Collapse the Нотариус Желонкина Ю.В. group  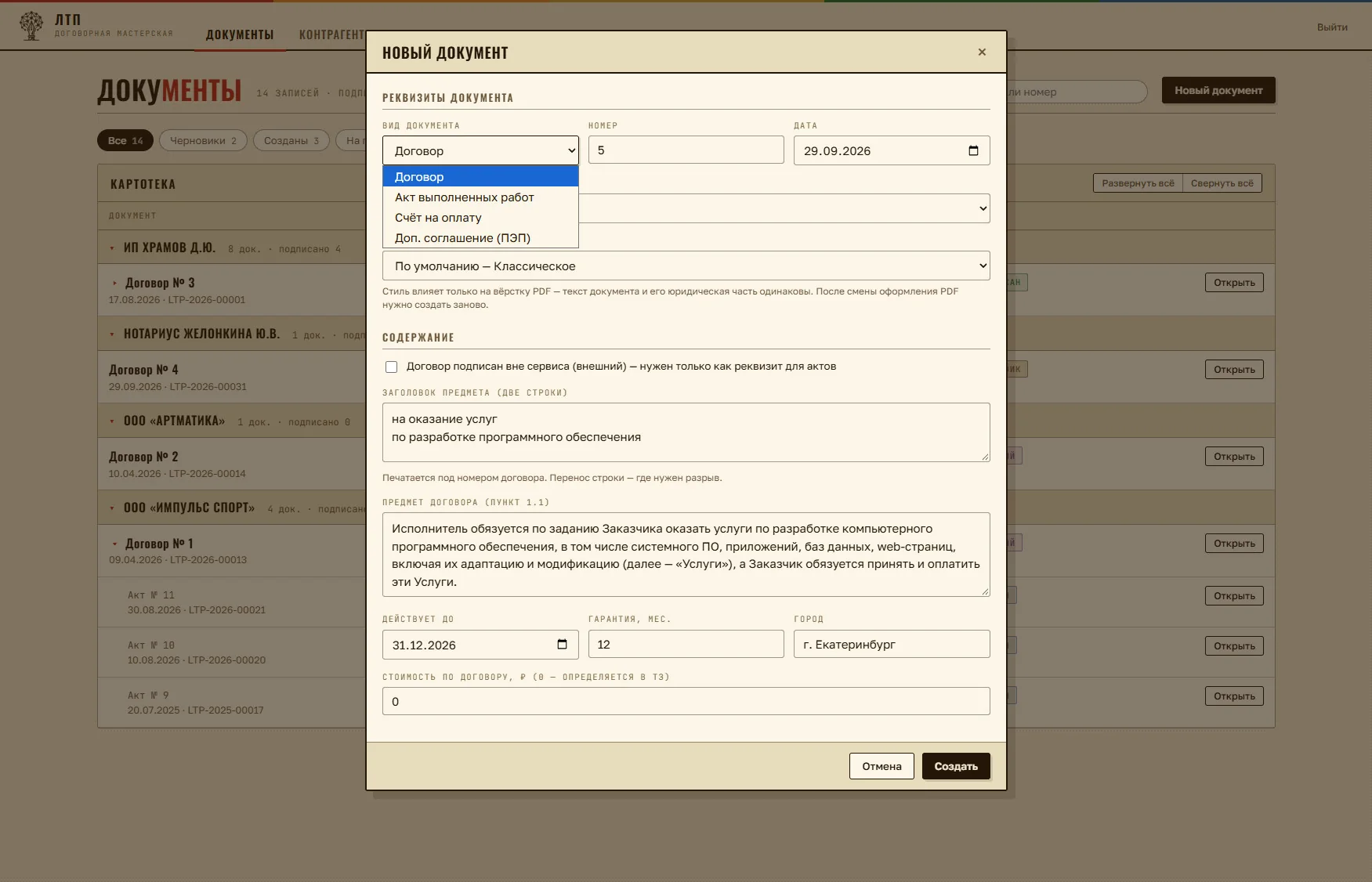pos(112,335)
